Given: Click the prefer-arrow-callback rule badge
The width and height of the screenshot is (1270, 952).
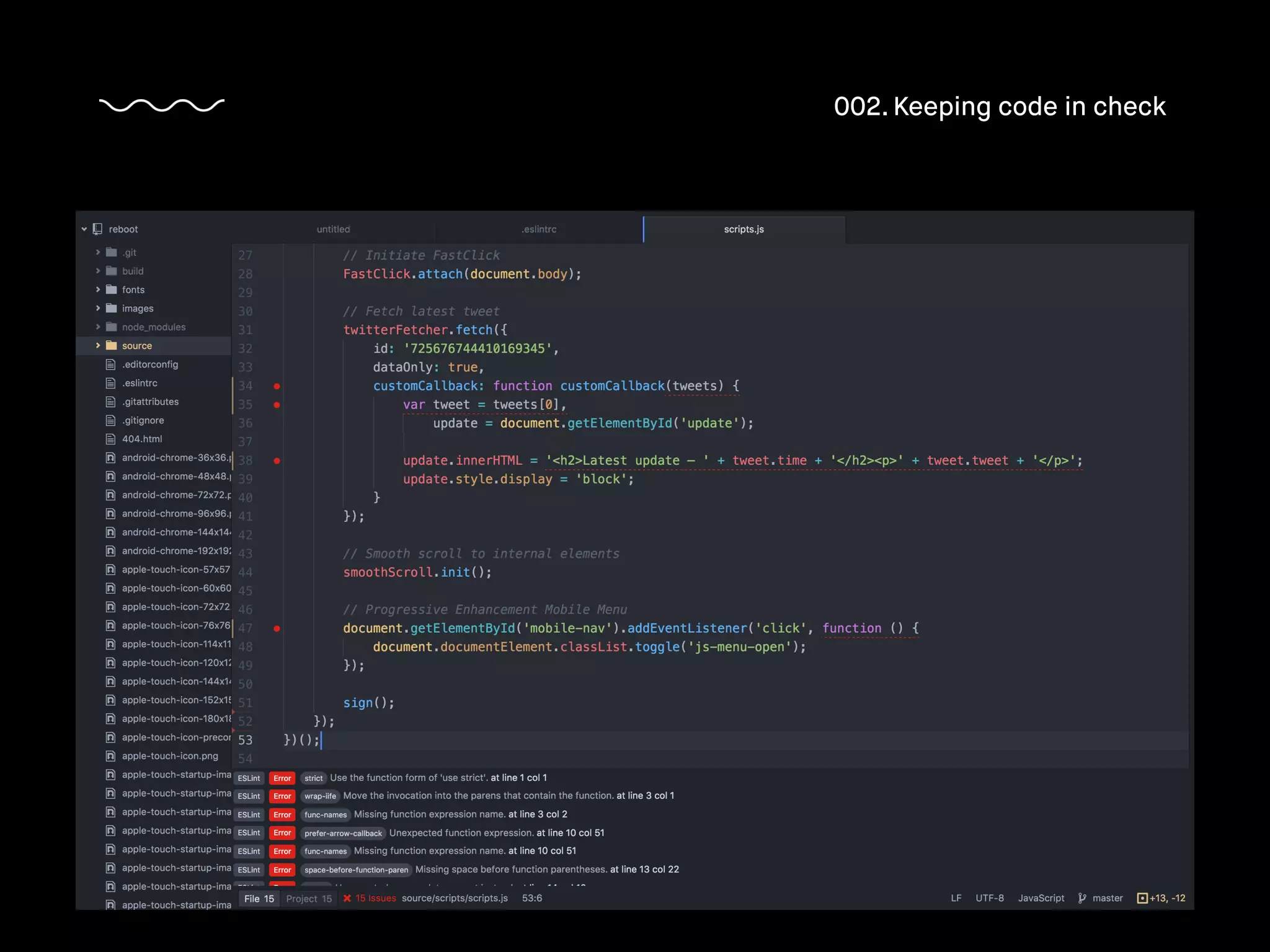Looking at the screenshot, I should point(343,833).
